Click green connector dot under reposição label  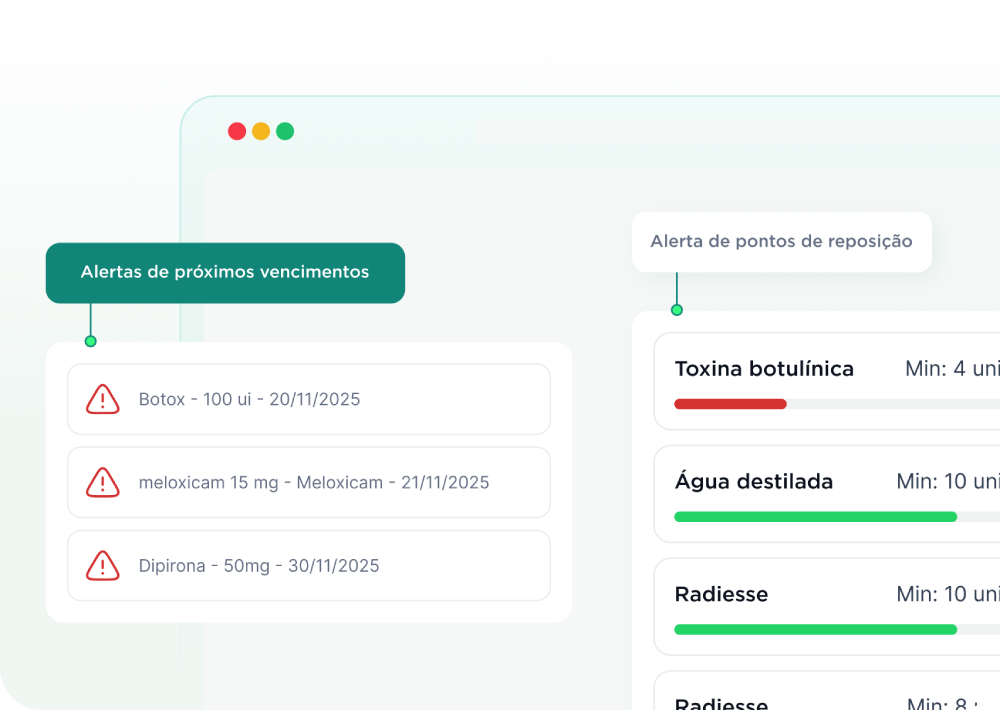point(677,310)
